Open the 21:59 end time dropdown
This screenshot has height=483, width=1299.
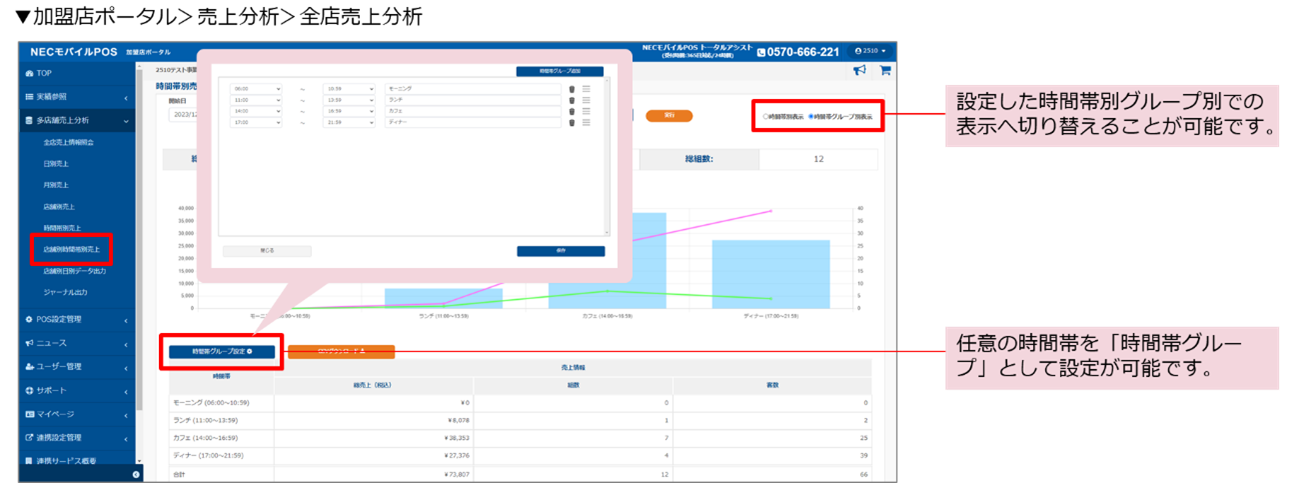point(349,124)
